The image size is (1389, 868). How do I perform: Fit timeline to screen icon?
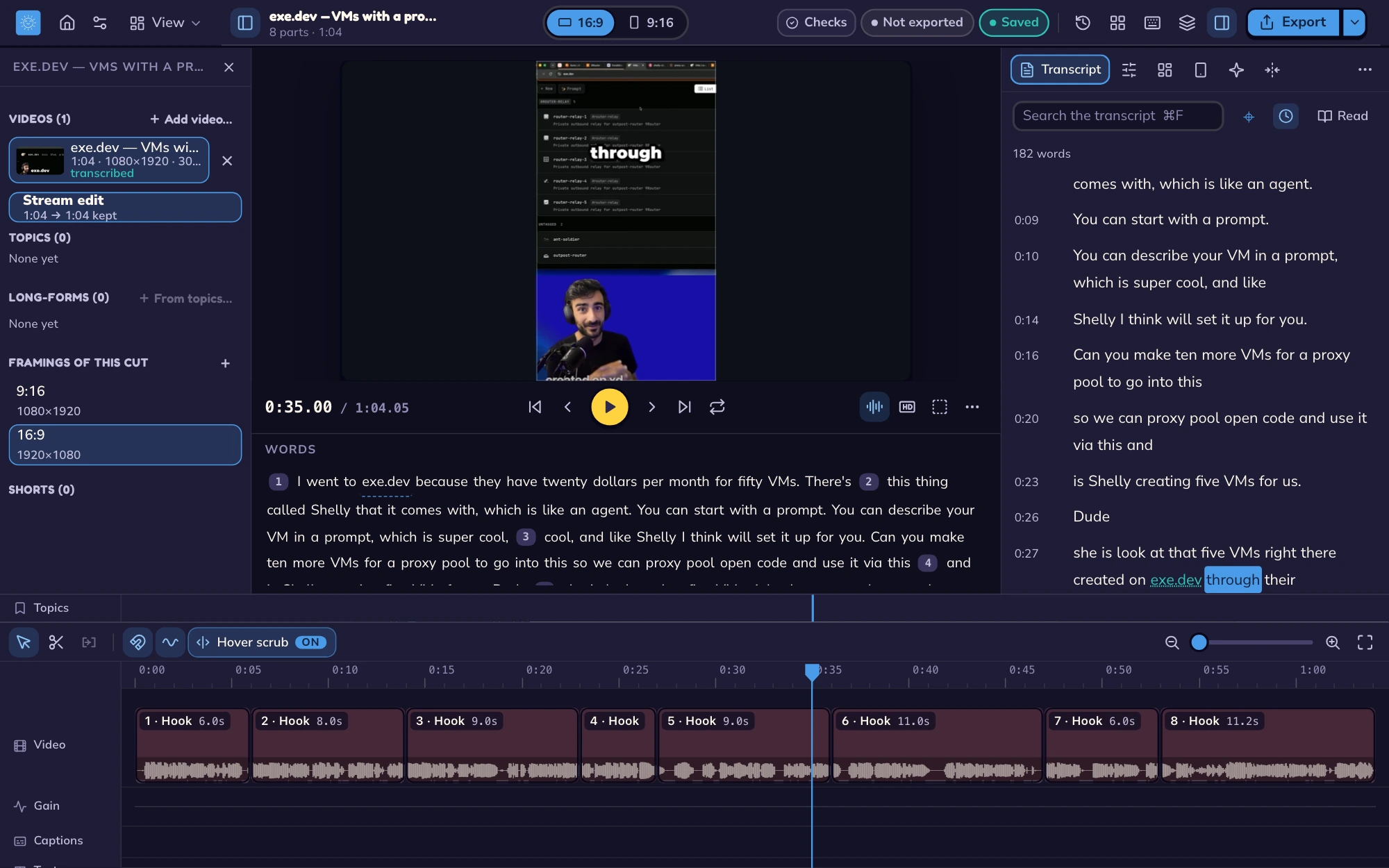(1365, 643)
